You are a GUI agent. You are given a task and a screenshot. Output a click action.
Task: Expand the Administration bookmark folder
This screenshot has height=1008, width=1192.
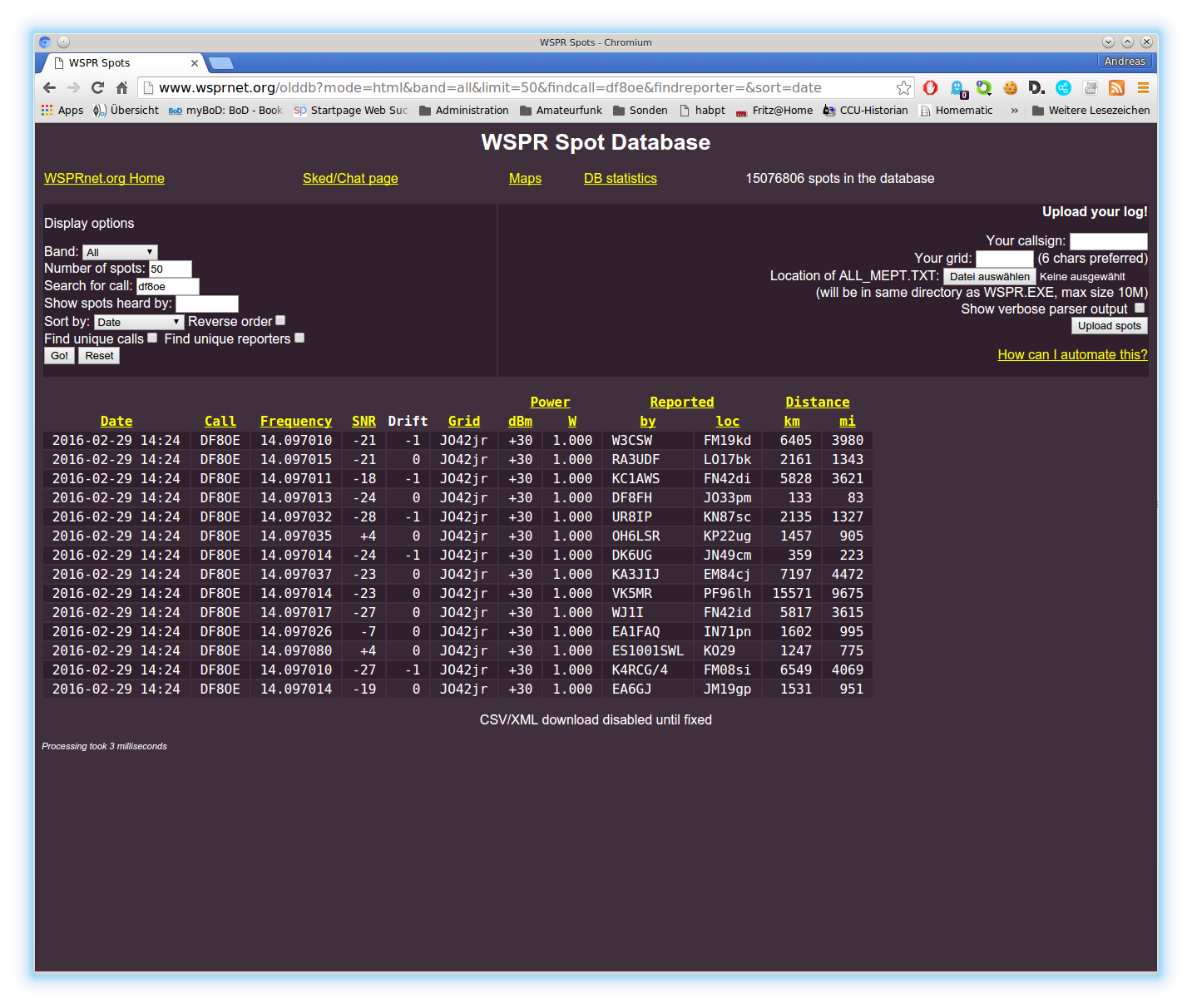pyautogui.click(x=464, y=111)
